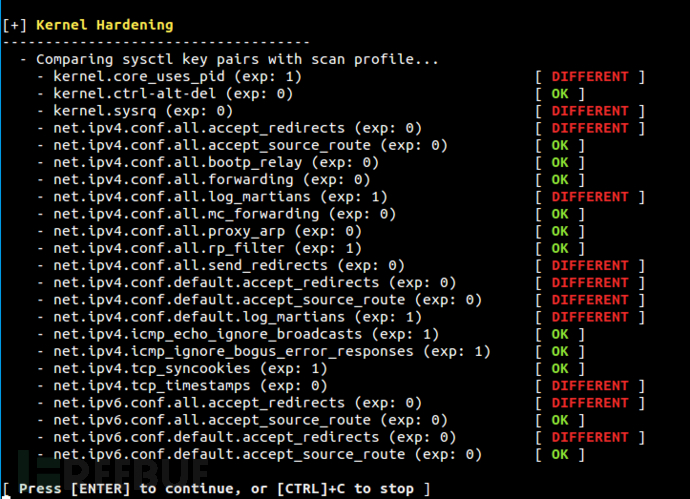Click OK status next to kernel.ctrl-alt-del
This screenshot has height=499, width=690.
click(x=559, y=94)
